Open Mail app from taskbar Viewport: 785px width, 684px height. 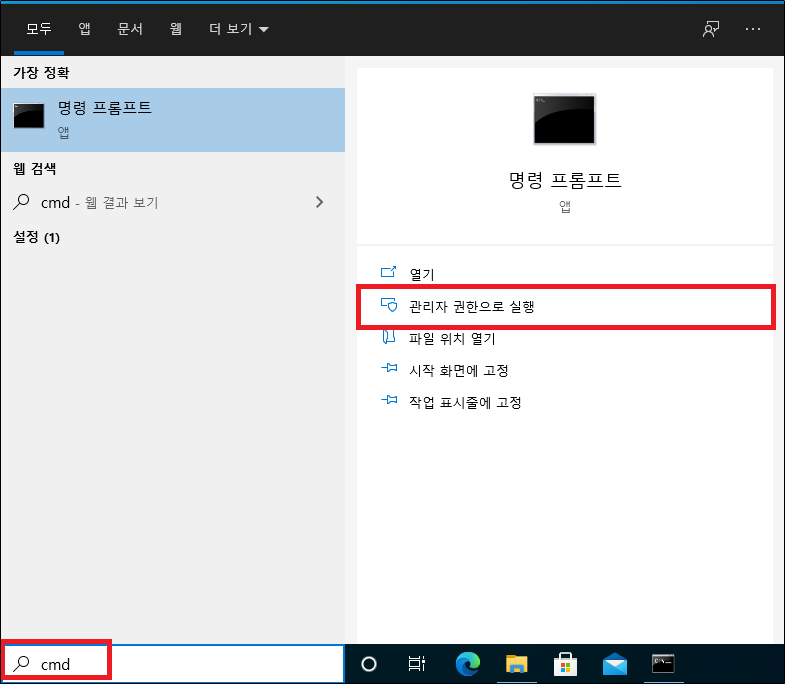pyautogui.click(x=615, y=664)
